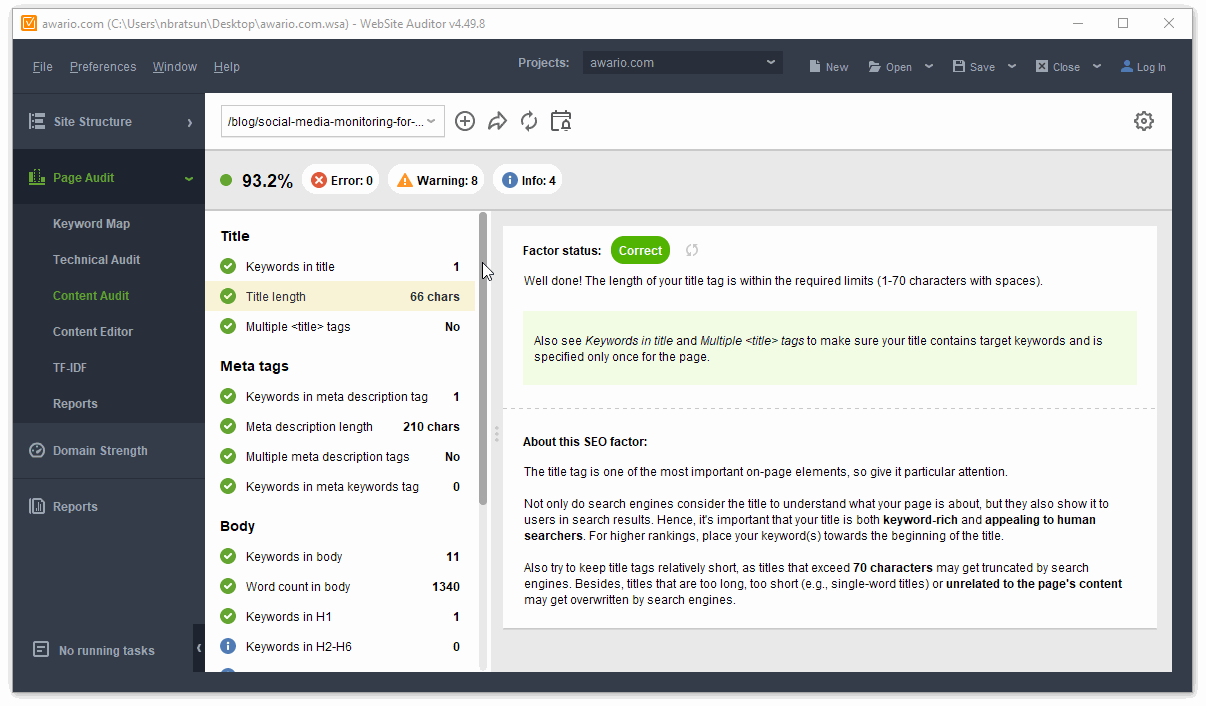1206x706 pixels.
Task: Click the No running tasks label
Action: tap(107, 650)
